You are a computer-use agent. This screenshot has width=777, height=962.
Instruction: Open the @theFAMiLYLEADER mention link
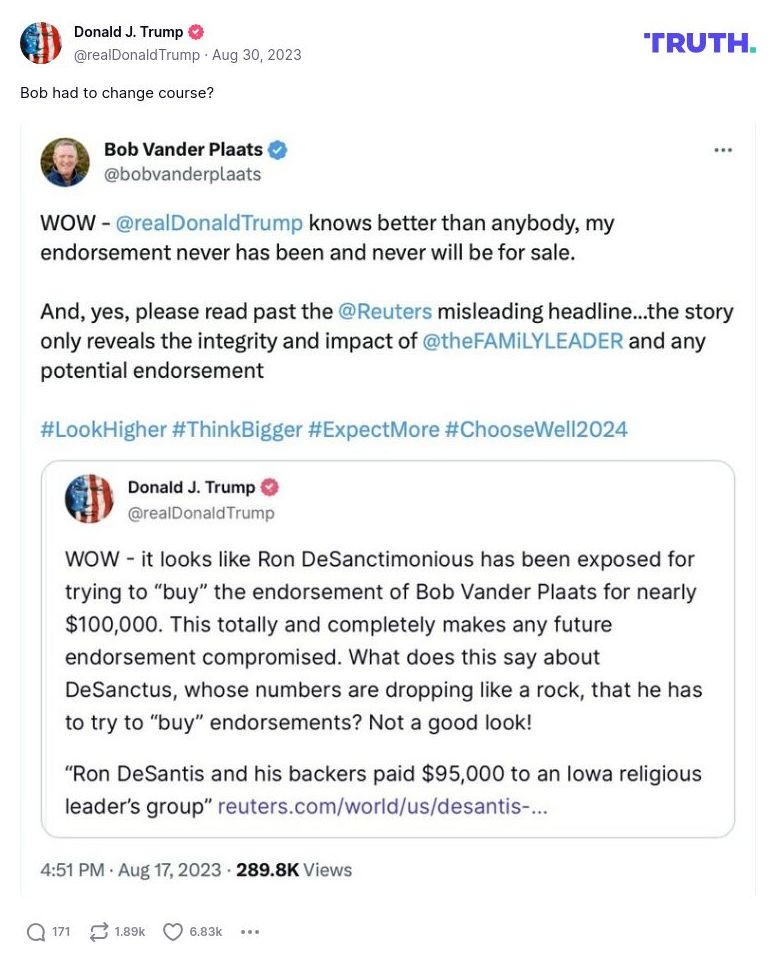(x=523, y=340)
